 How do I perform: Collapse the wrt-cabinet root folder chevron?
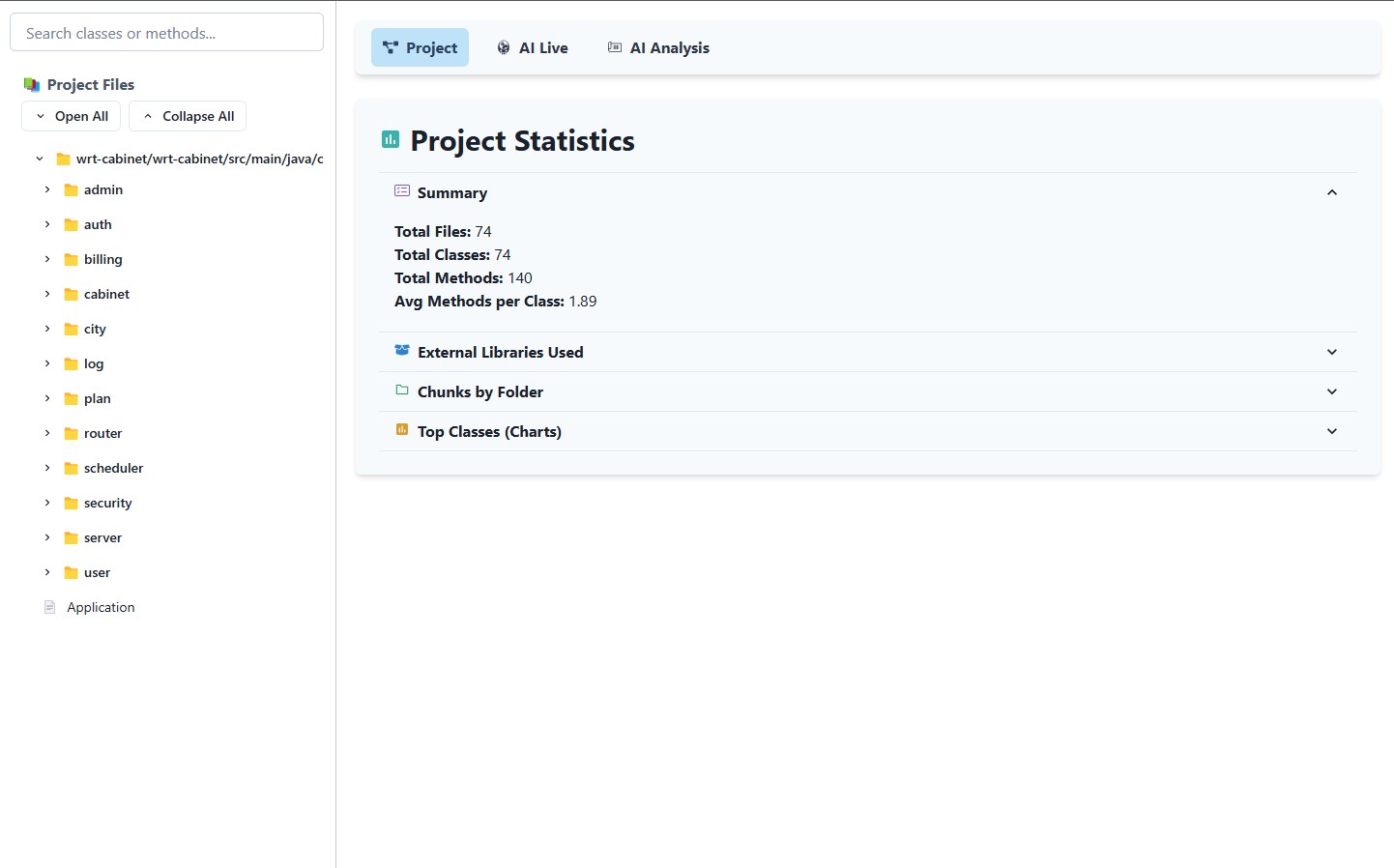pos(40,159)
